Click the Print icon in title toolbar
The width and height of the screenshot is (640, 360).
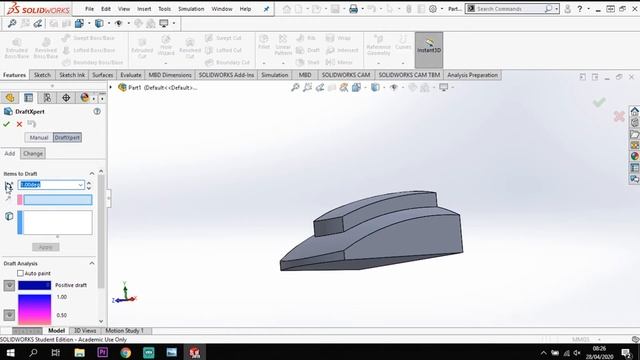pos(353,9)
